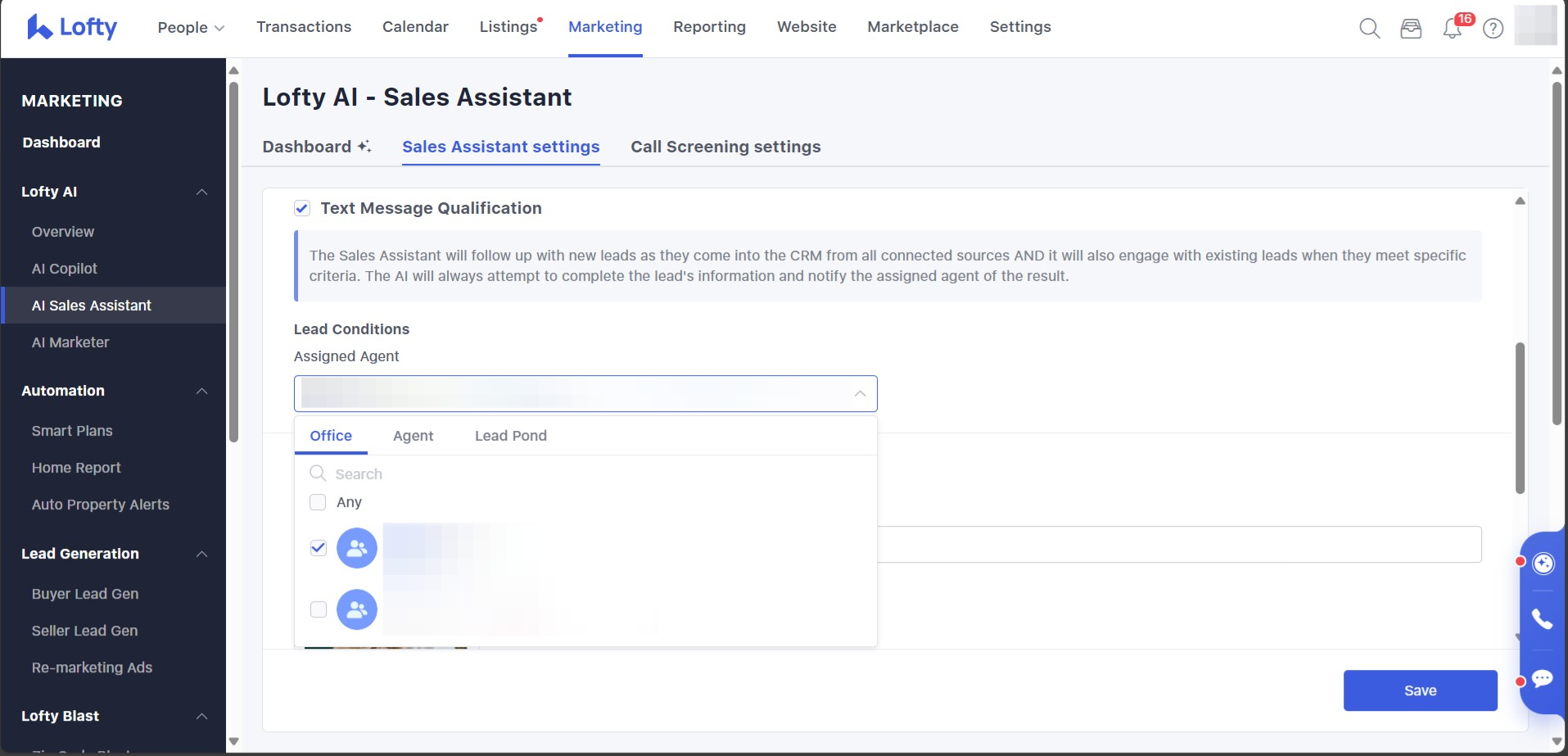Image resolution: width=1568 pixels, height=756 pixels.
Task: Select the Office tab in dropdown
Action: tap(331, 436)
